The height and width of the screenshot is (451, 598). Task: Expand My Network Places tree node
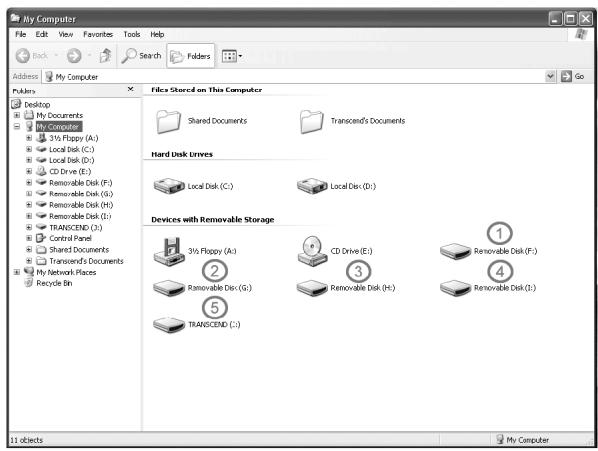[x=17, y=272]
